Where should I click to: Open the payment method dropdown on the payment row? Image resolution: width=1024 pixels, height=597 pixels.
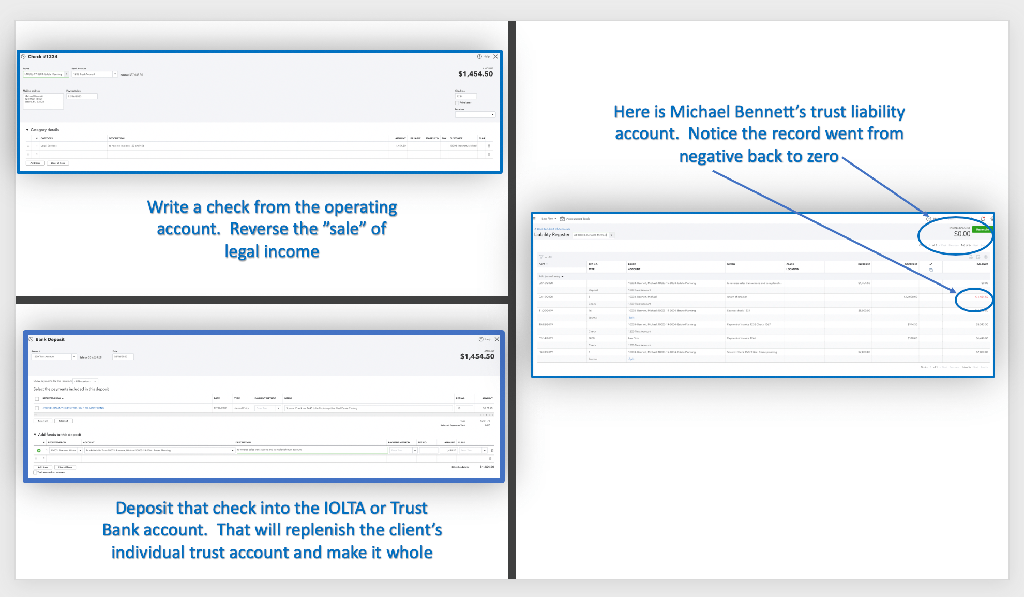tap(278, 408)
